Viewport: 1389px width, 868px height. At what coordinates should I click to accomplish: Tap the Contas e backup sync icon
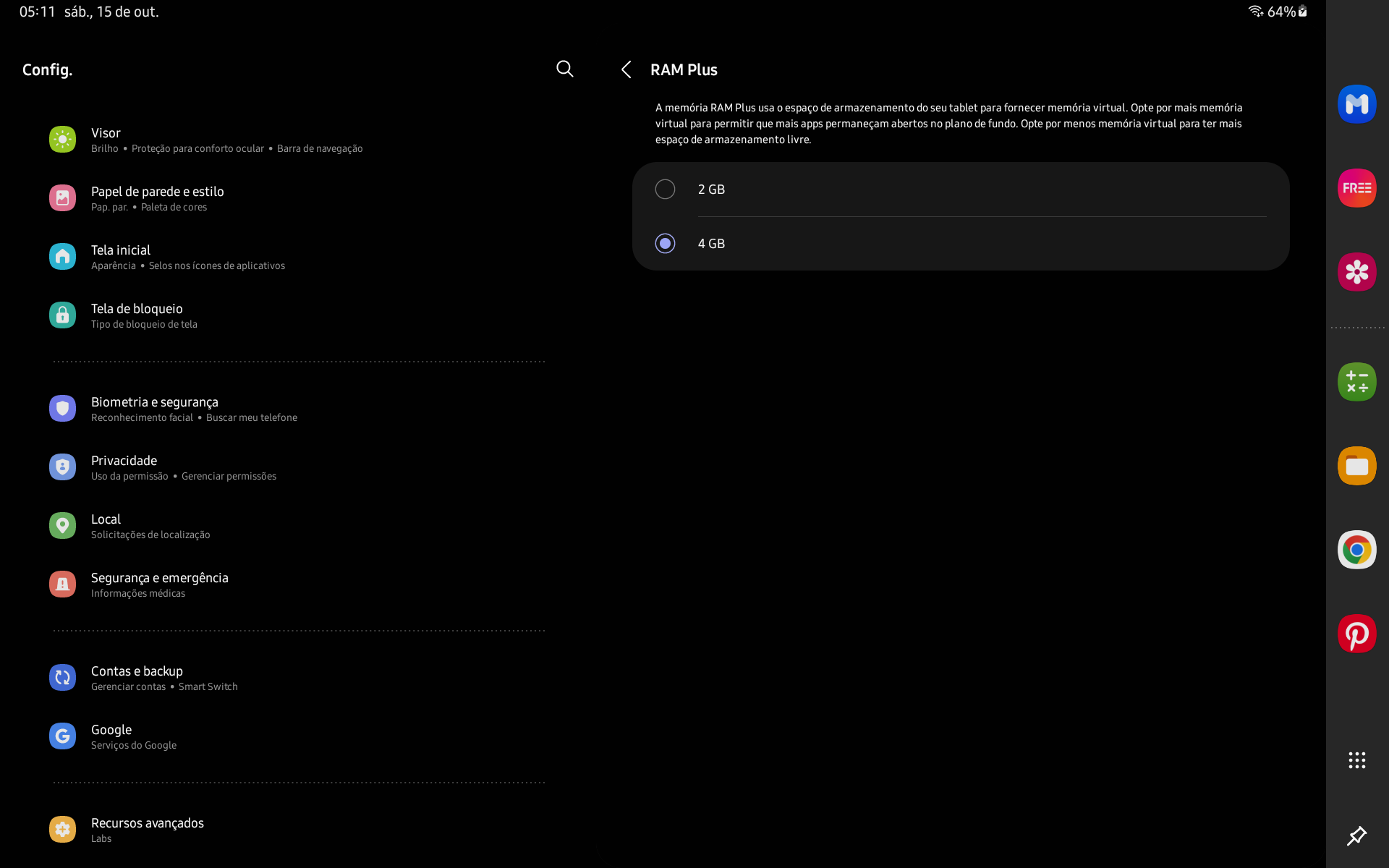click(x=62, y=677)
